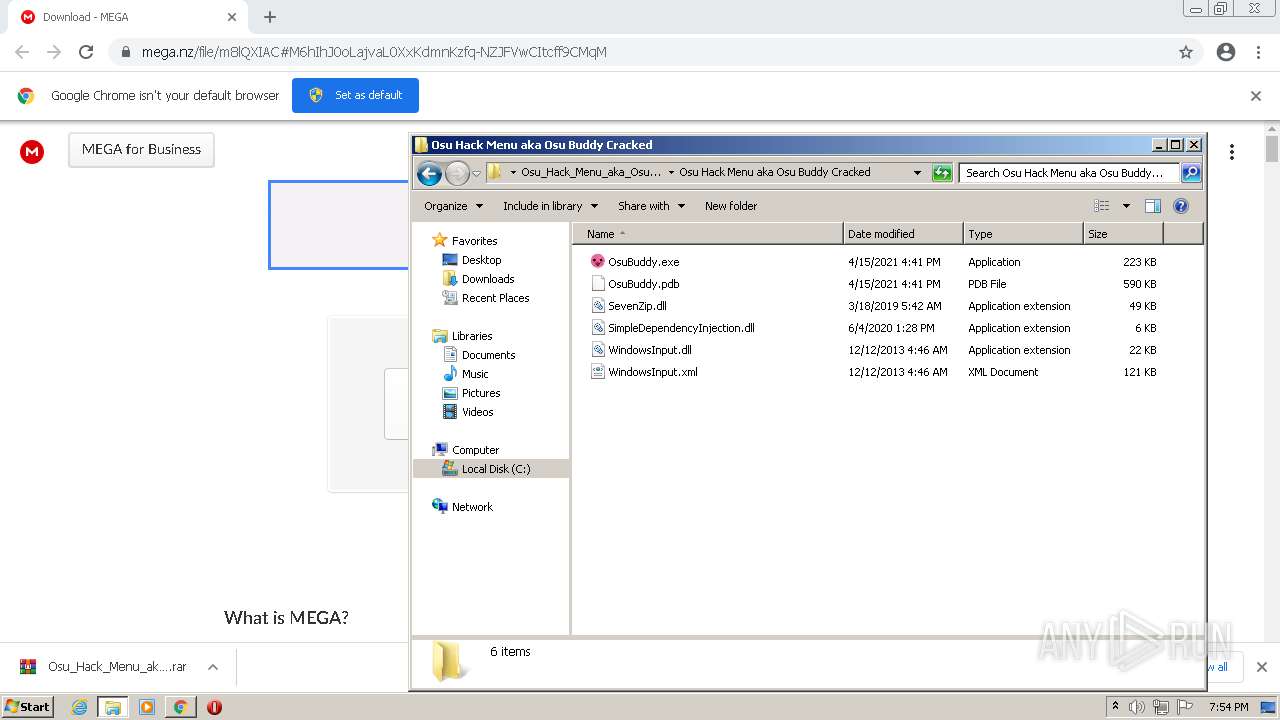Select the OsuBuddy.exe file
The image size is (1280, 720).
point(643,262)
